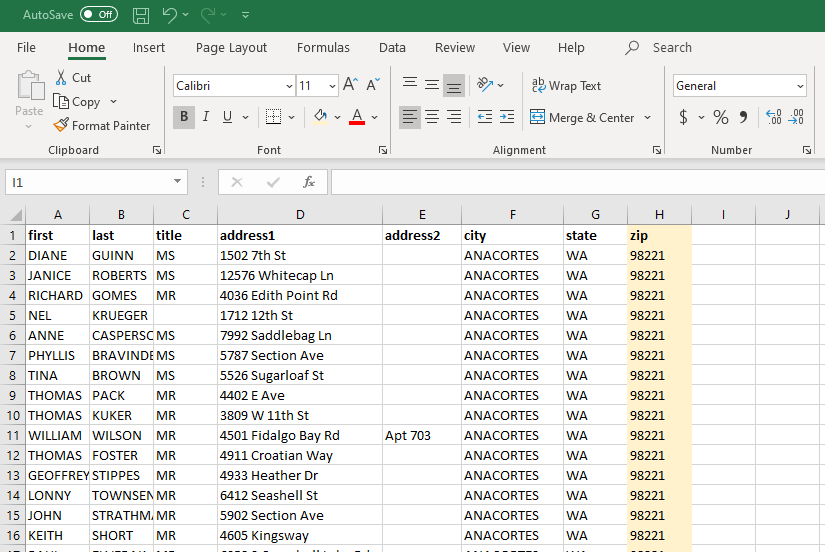Viewport: 825px width, 552px height.
Task: Open Number format dialog launcher
Action: pyautogui.click(x=807, y=150)
